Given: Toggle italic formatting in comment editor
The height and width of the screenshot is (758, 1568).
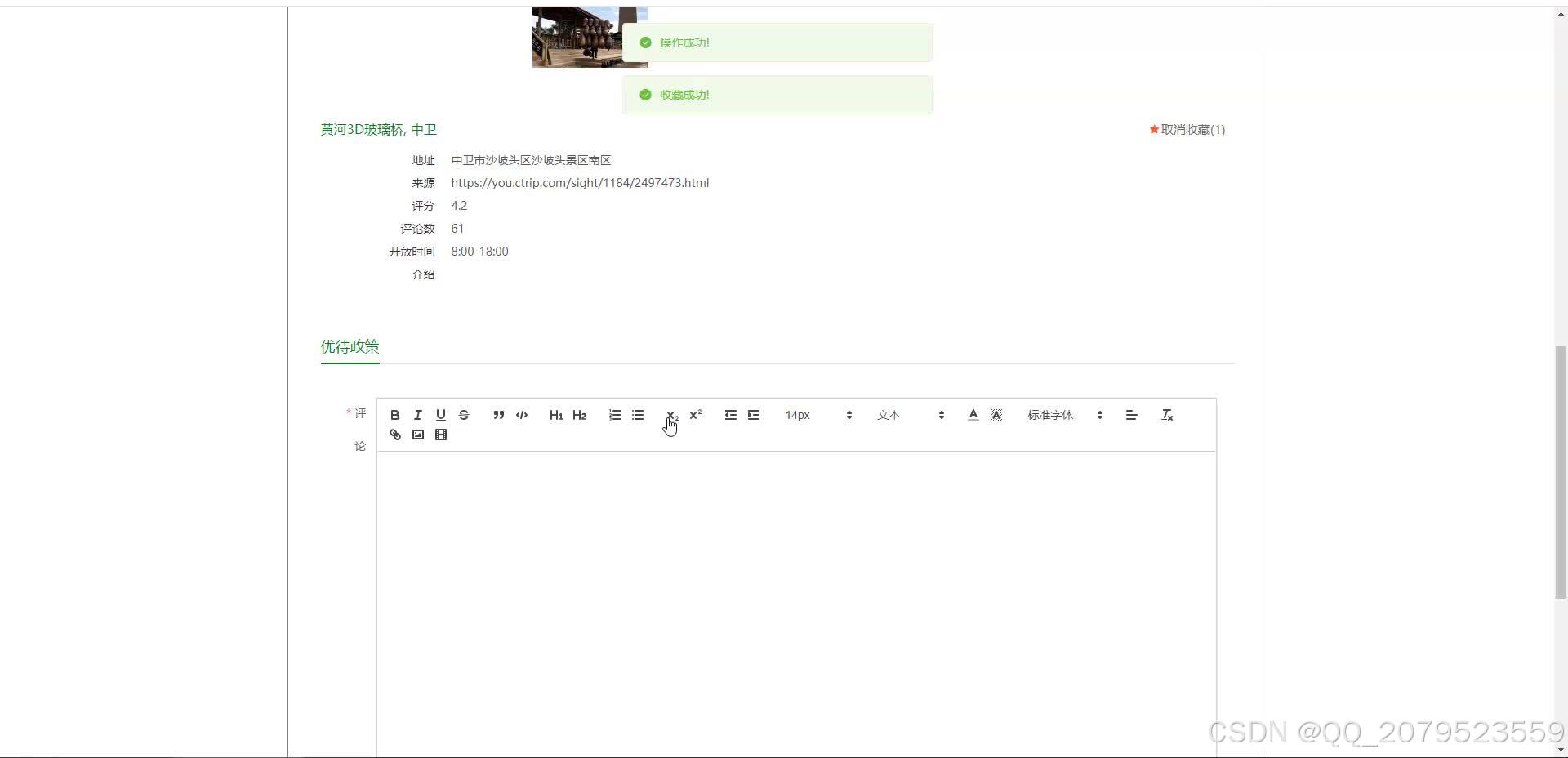Looking at the screenshot, I should click(418, 415).
